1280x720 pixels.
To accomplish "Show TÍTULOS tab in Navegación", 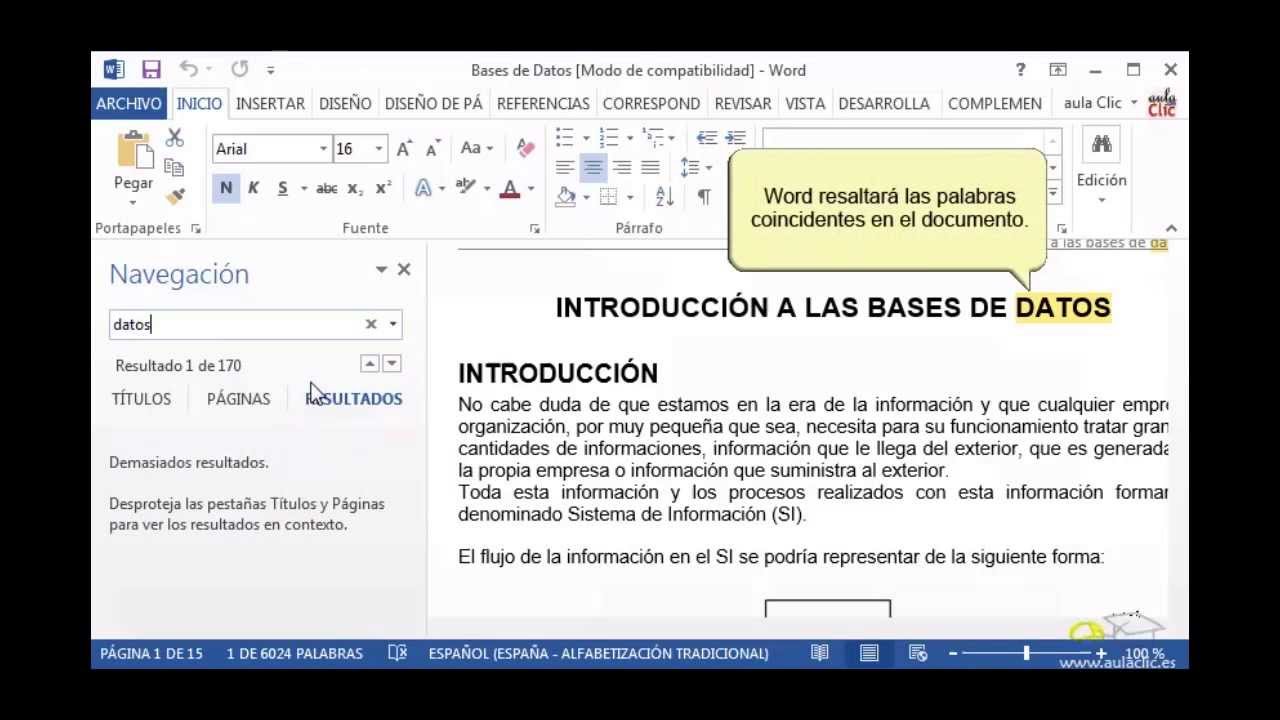I will click(x=141, y=398).
